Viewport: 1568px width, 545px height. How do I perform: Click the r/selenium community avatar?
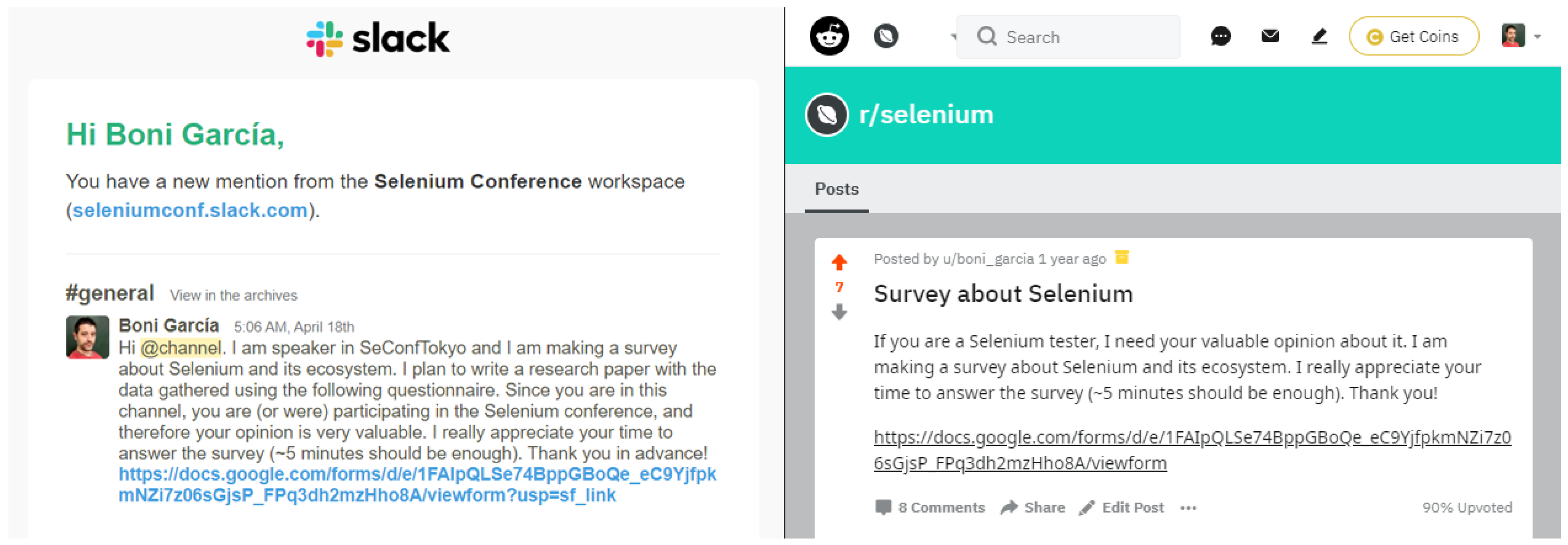coord(827,114)
